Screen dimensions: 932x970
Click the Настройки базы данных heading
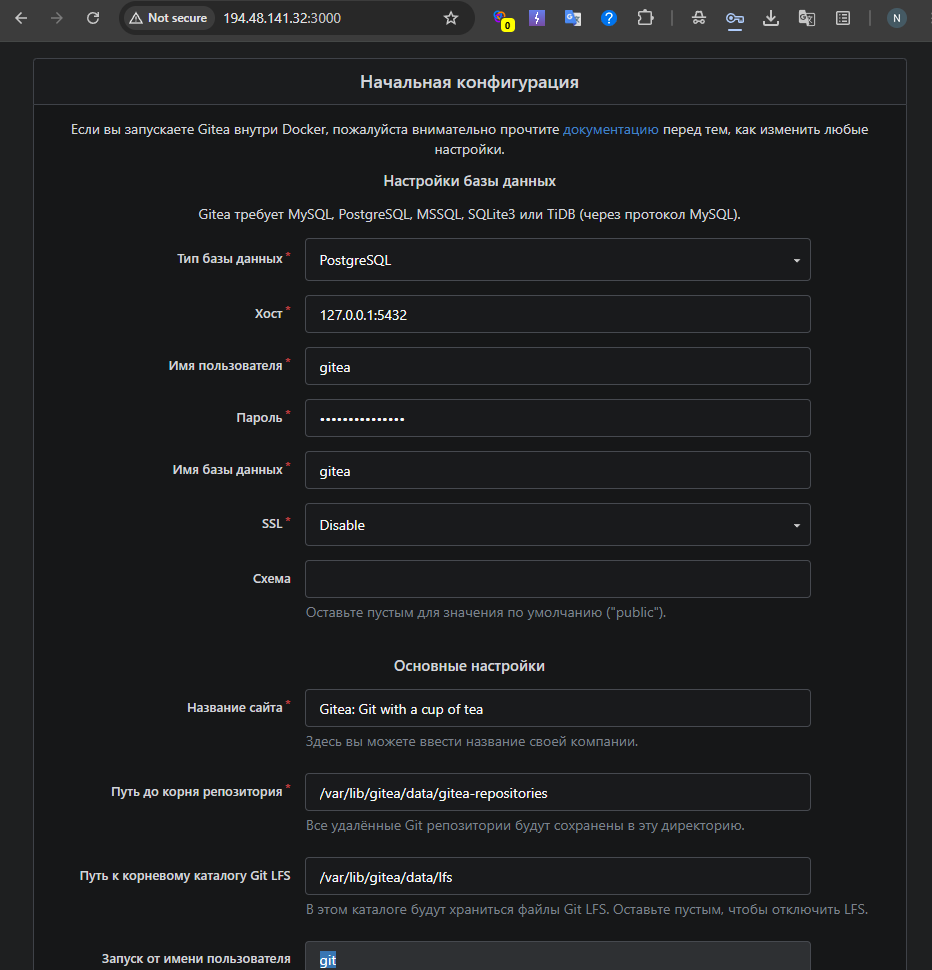[469, 181]
